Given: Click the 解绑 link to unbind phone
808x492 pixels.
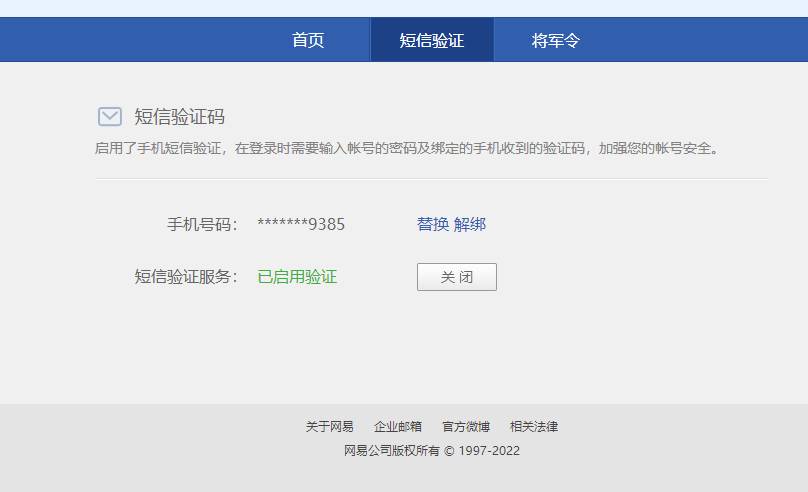Looking at the screenshot, I should (x=470, y=224).
